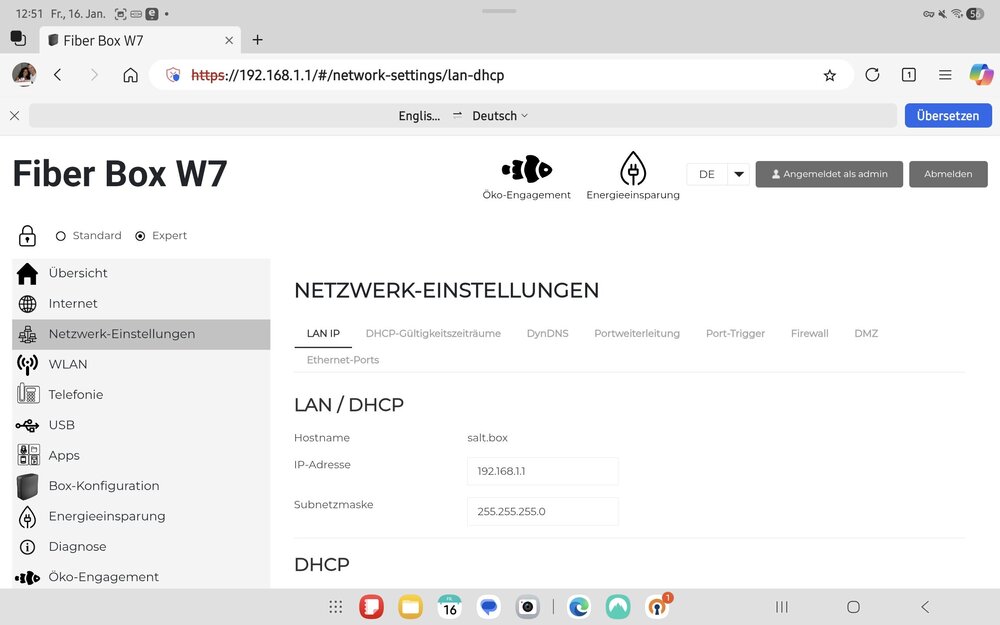Screen dimensions: 1000x625
Task: Click the Diagnose info icon
Action: click(27, 547)
